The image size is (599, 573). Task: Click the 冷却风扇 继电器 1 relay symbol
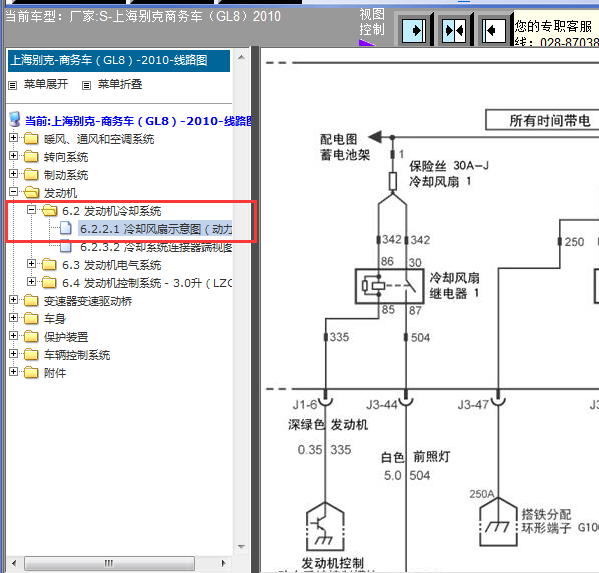point(389,286)
